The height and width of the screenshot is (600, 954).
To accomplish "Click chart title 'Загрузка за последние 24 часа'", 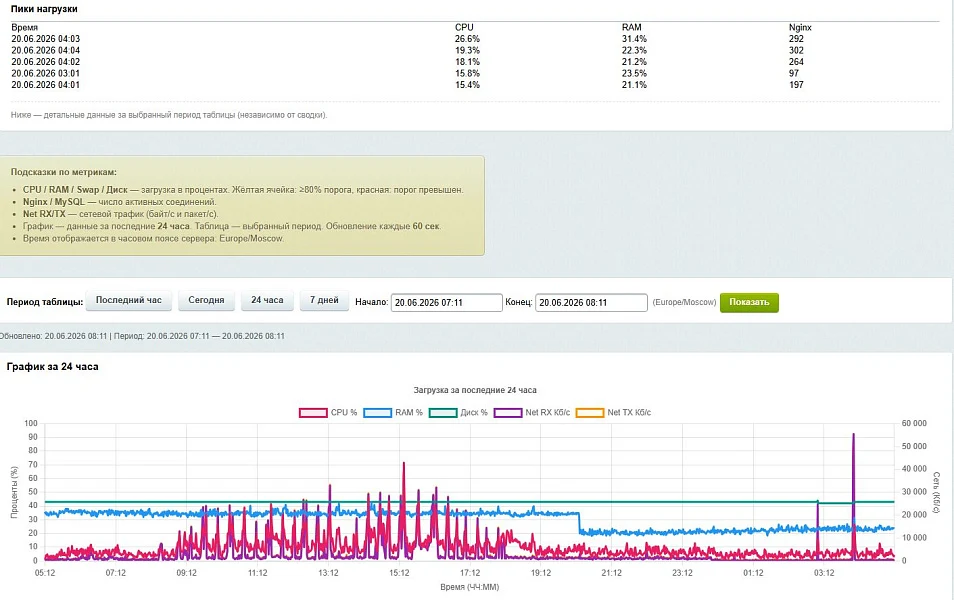I will point(475,390).
